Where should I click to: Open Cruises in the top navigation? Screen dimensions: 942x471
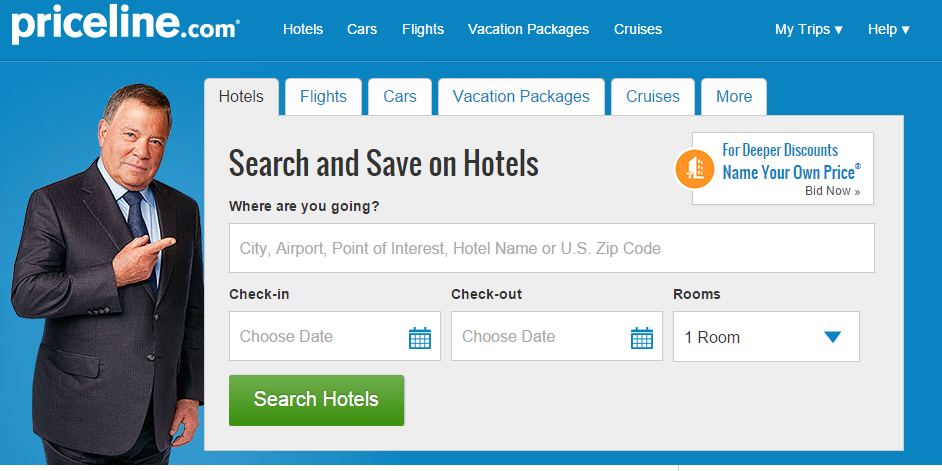pos(638,29)
